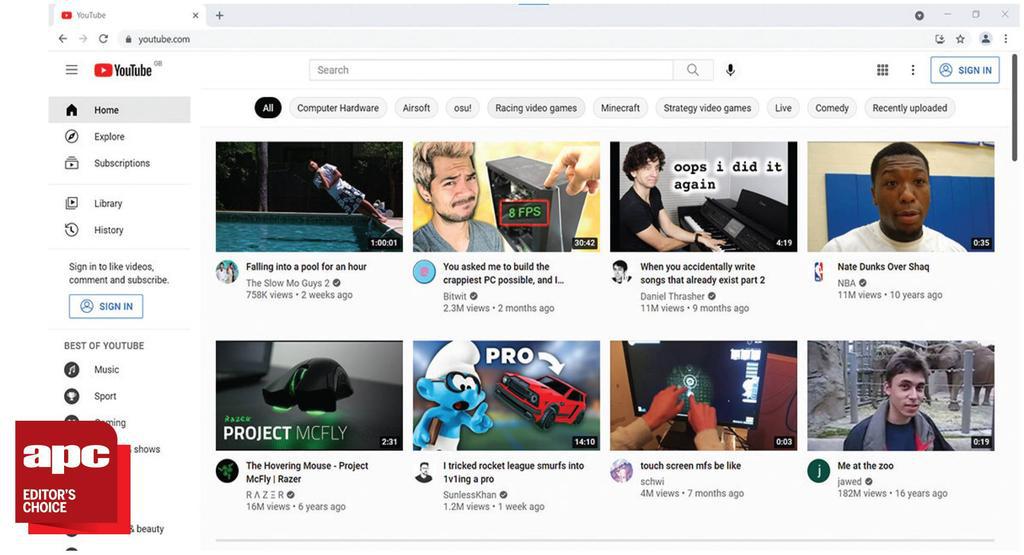Screen dimensions: 1024x555
Task: Select the Live filter chip
Action: click(783, 108)
